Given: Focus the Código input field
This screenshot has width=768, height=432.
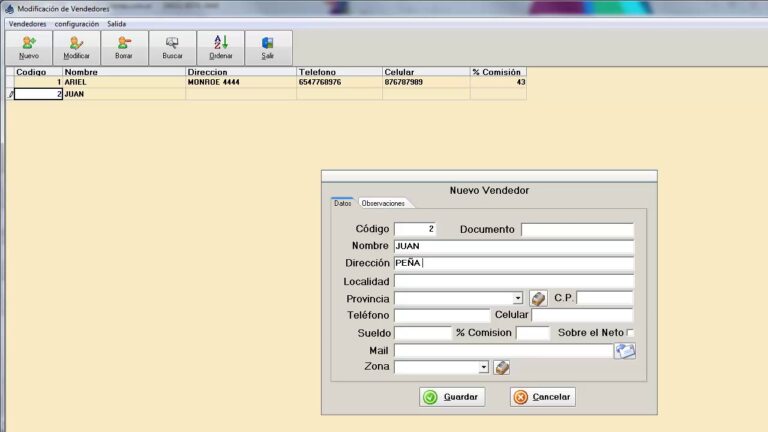Looking at the screenshot, I should click(415, 229).
